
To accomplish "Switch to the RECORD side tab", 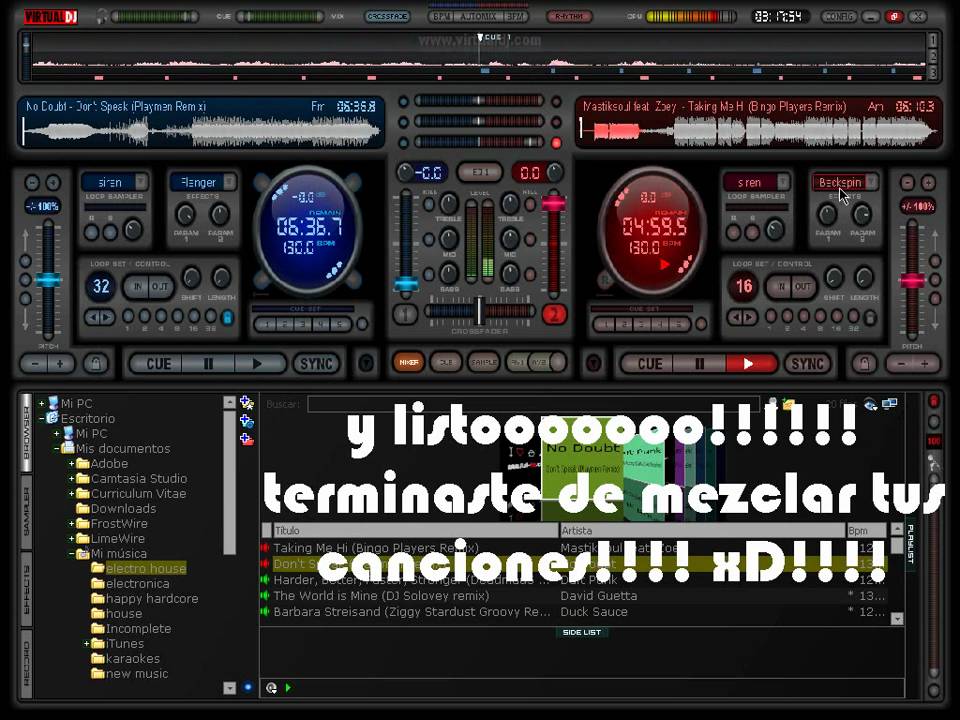I will coord(26,664).
